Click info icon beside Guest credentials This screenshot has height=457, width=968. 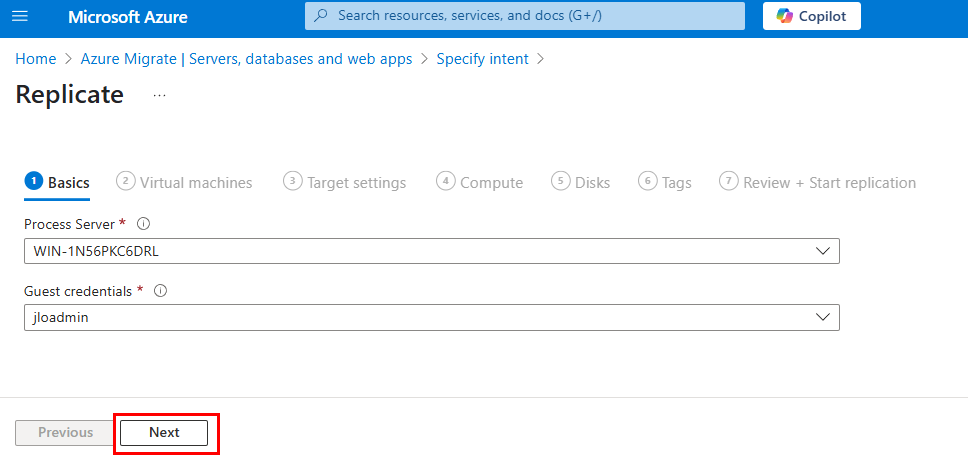click(161, 291)
